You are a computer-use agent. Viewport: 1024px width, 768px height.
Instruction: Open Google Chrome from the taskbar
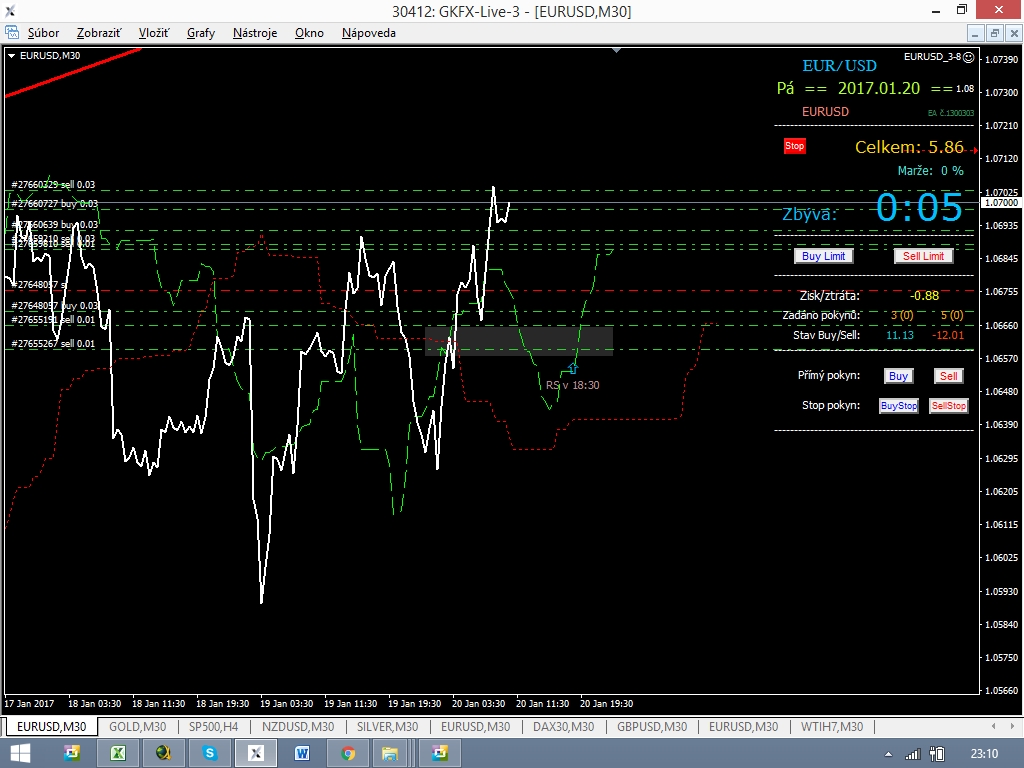pos(348,753)
